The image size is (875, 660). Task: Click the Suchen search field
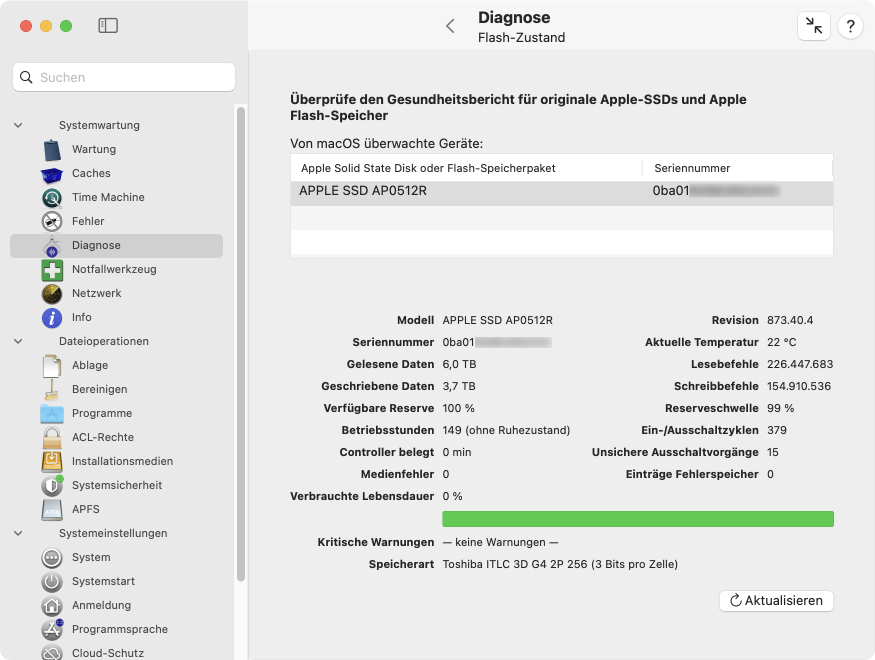(124, 77)
